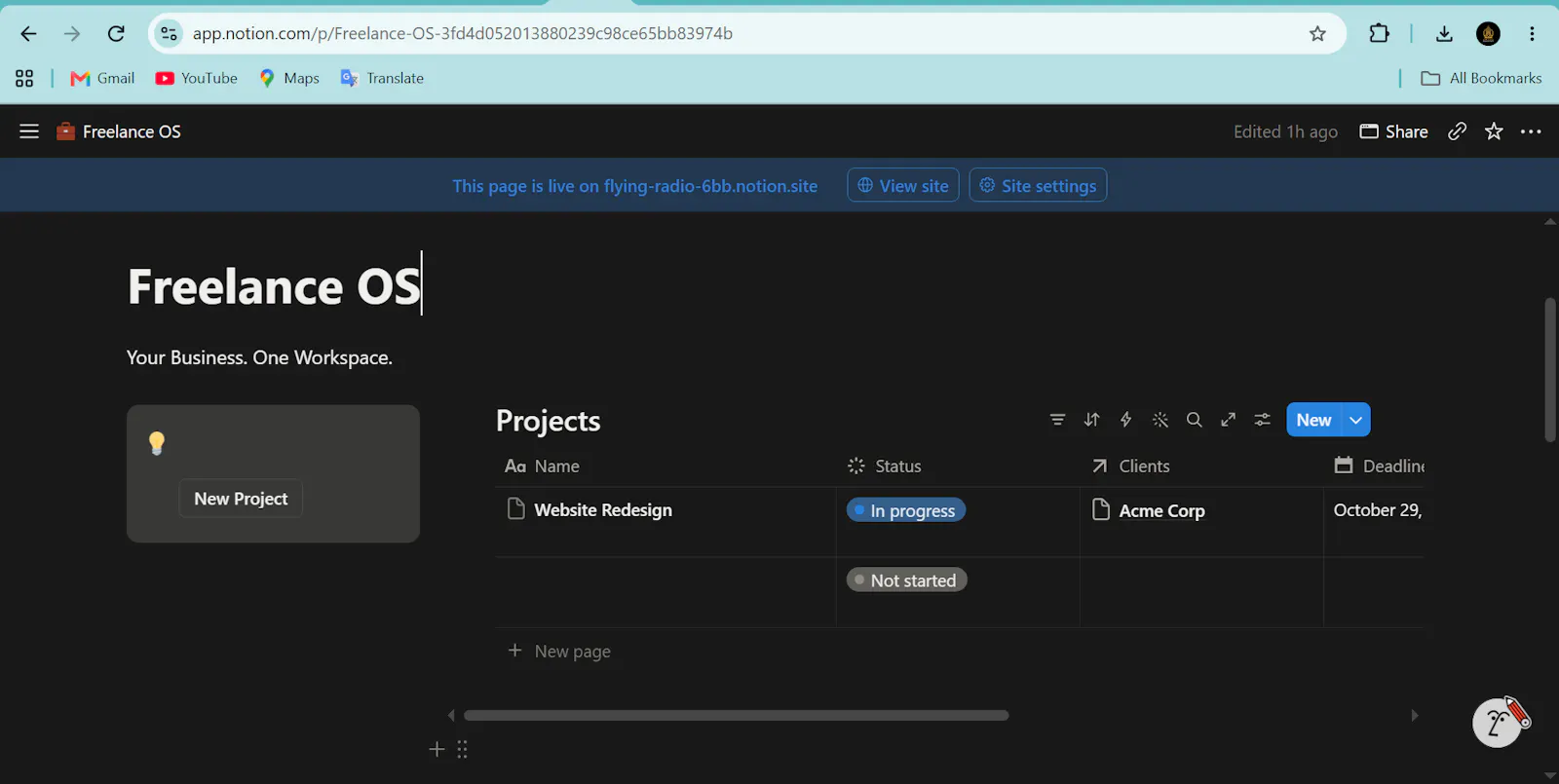Open site information icon in address bar
This screenshot has height=784, width=1559.
pos(169,34)
